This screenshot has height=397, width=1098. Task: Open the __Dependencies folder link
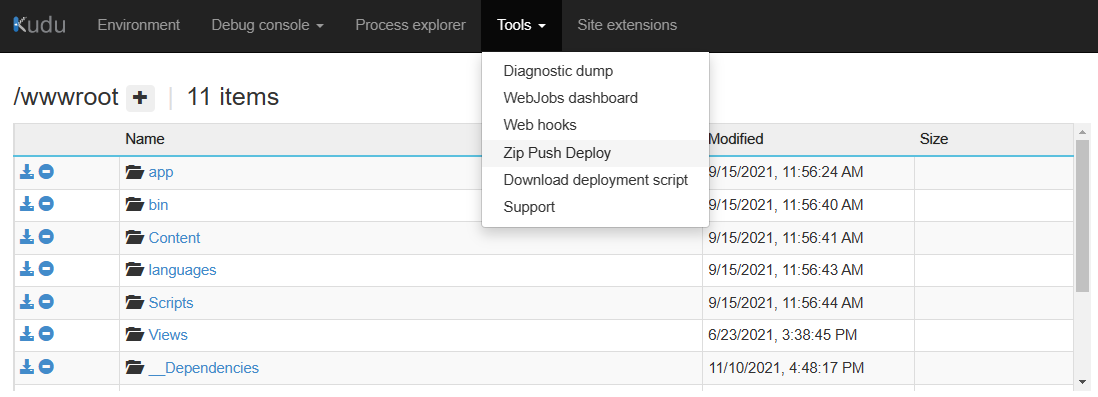click(204, 368)
